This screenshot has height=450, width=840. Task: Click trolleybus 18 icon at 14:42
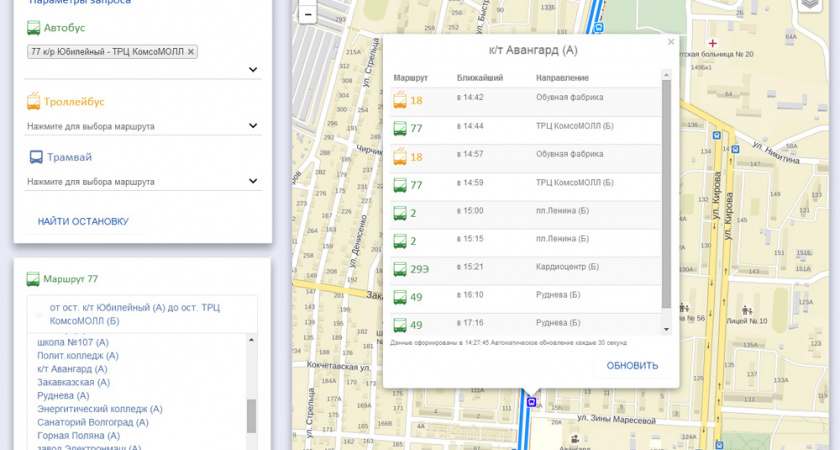(400, 99)
